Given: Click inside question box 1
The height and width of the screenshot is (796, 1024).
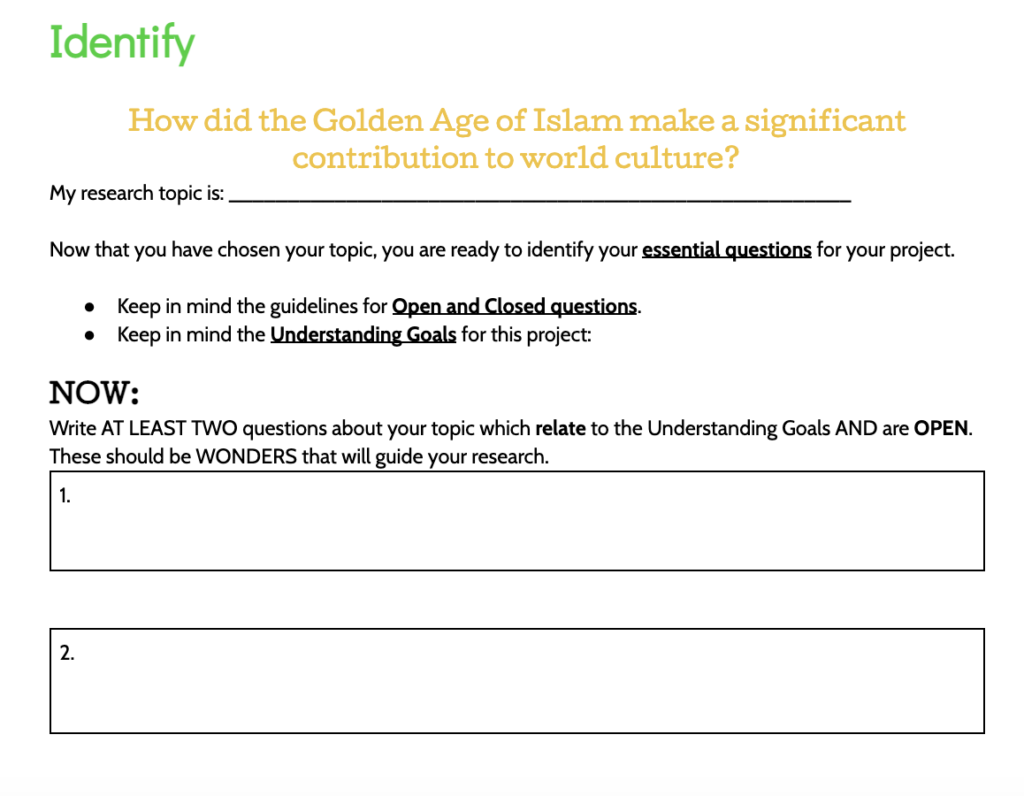Looking at the screenshot, I should (517, 521).
